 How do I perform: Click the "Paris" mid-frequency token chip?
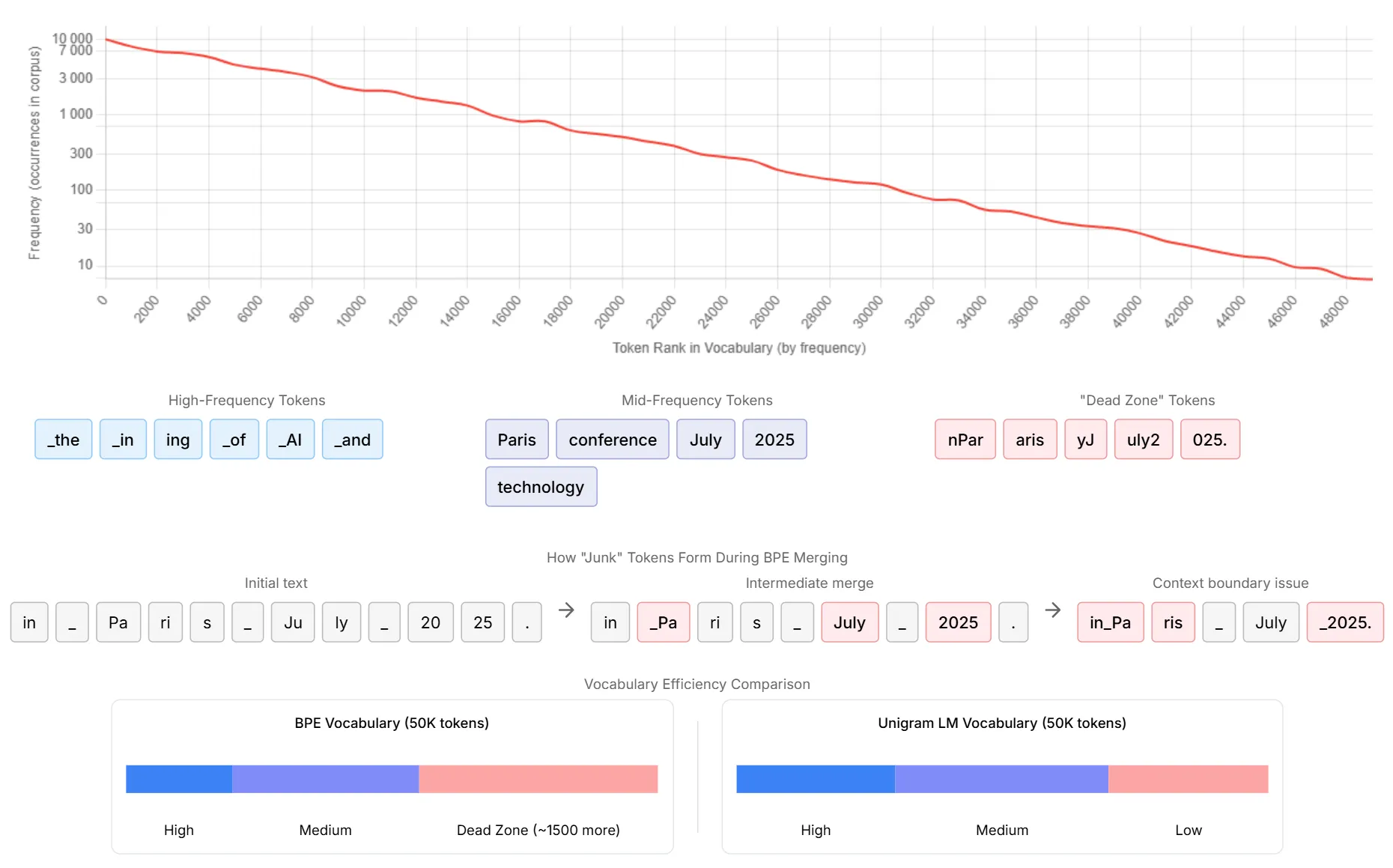click(517, 440)
